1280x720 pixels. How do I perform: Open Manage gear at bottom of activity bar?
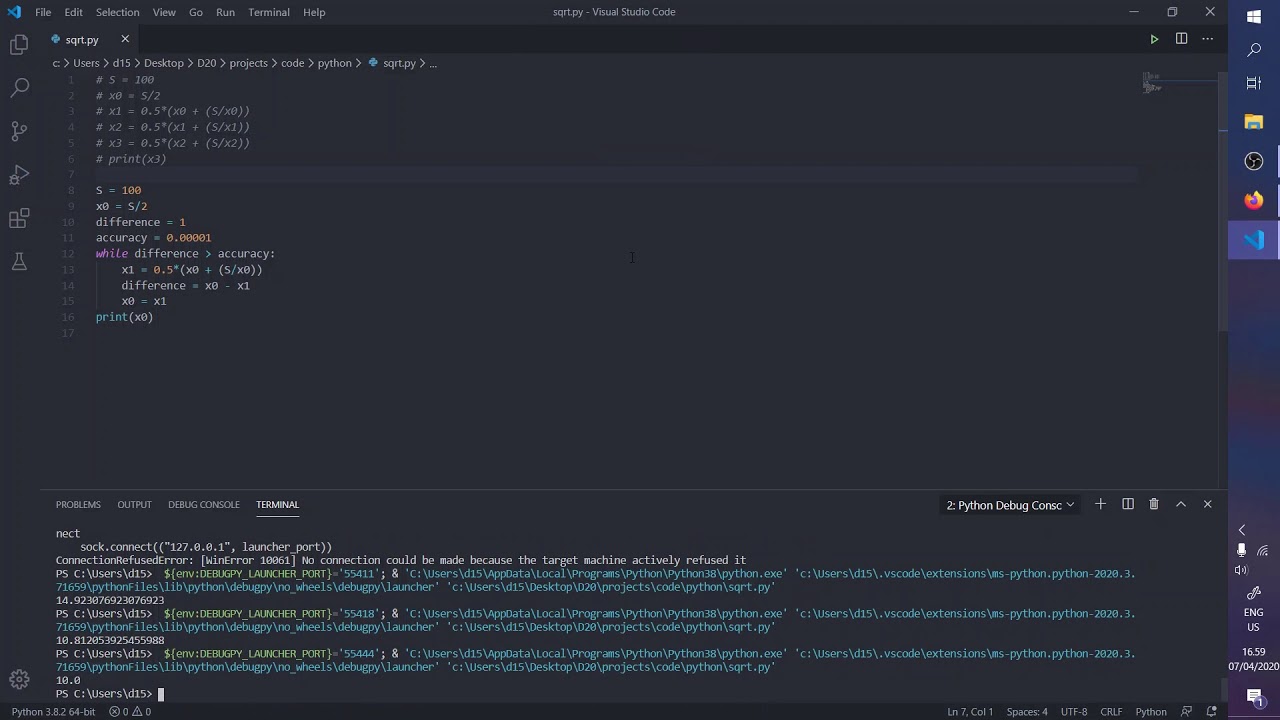coord(19,680)
